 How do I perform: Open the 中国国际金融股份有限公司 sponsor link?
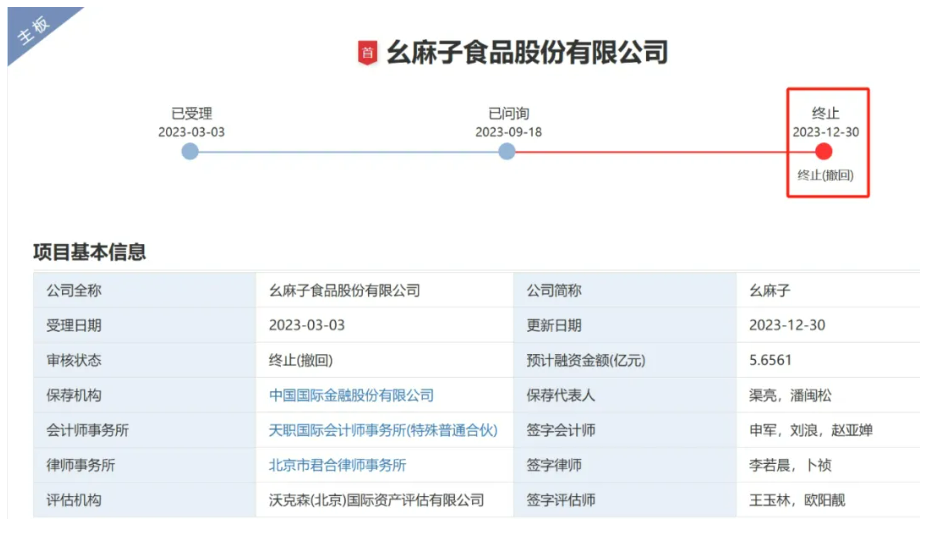[x=351, y=395]
